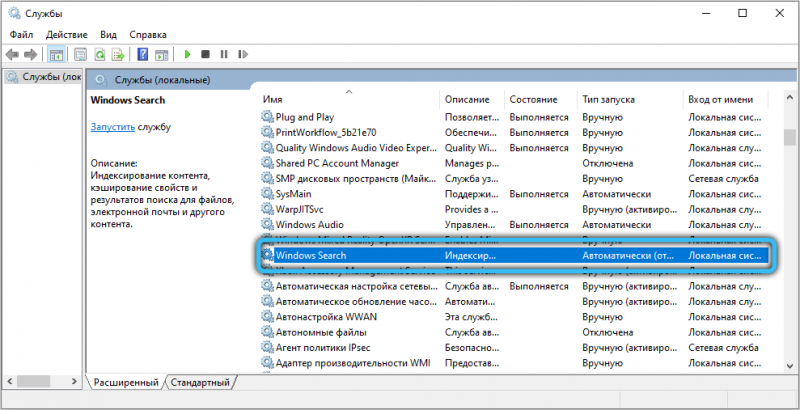Click gear icon beside WarpJITSvc
This screenshot has height=410, width=800.
267,209
